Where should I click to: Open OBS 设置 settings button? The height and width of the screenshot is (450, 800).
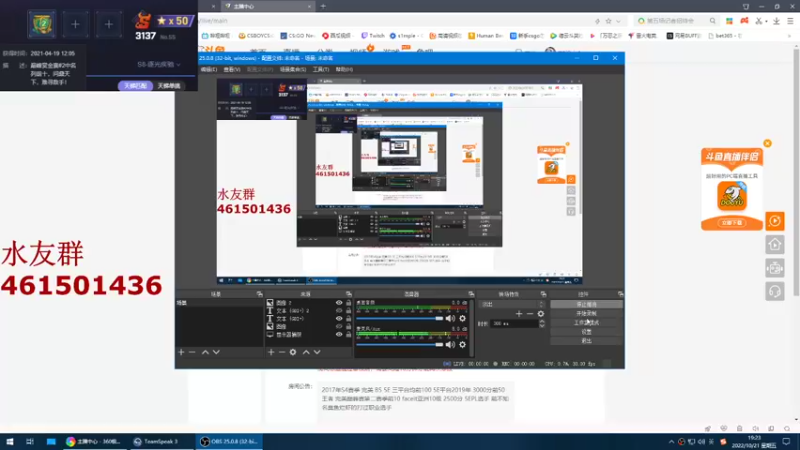point(586,332)
